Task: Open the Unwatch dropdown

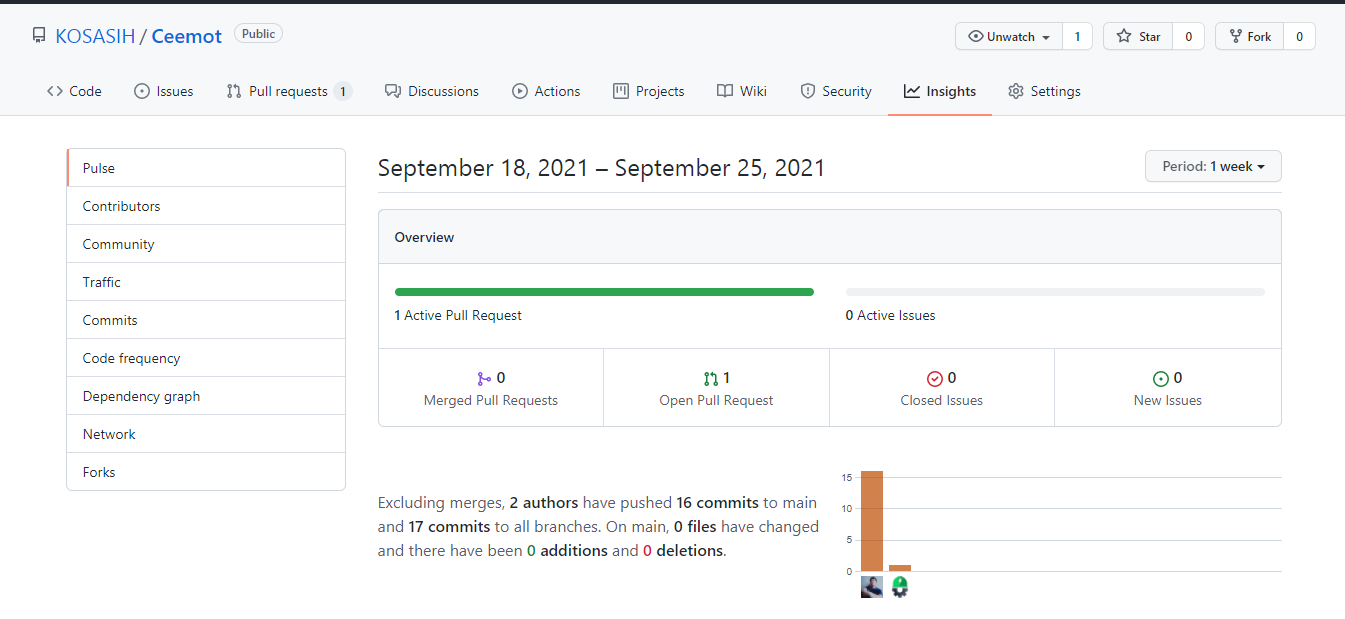Action: click(1009, 37)
